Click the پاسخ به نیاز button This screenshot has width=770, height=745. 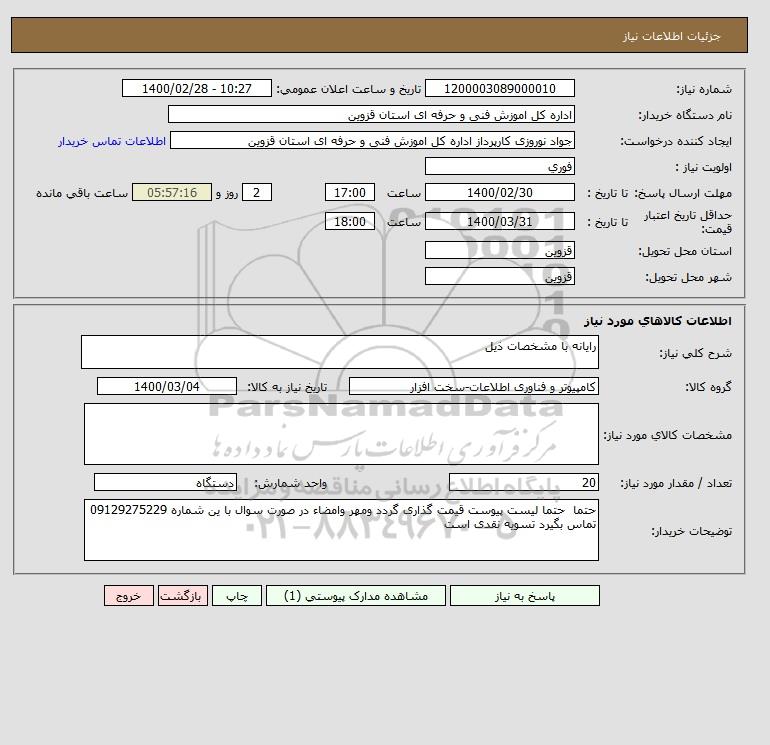tap(524, 596)
